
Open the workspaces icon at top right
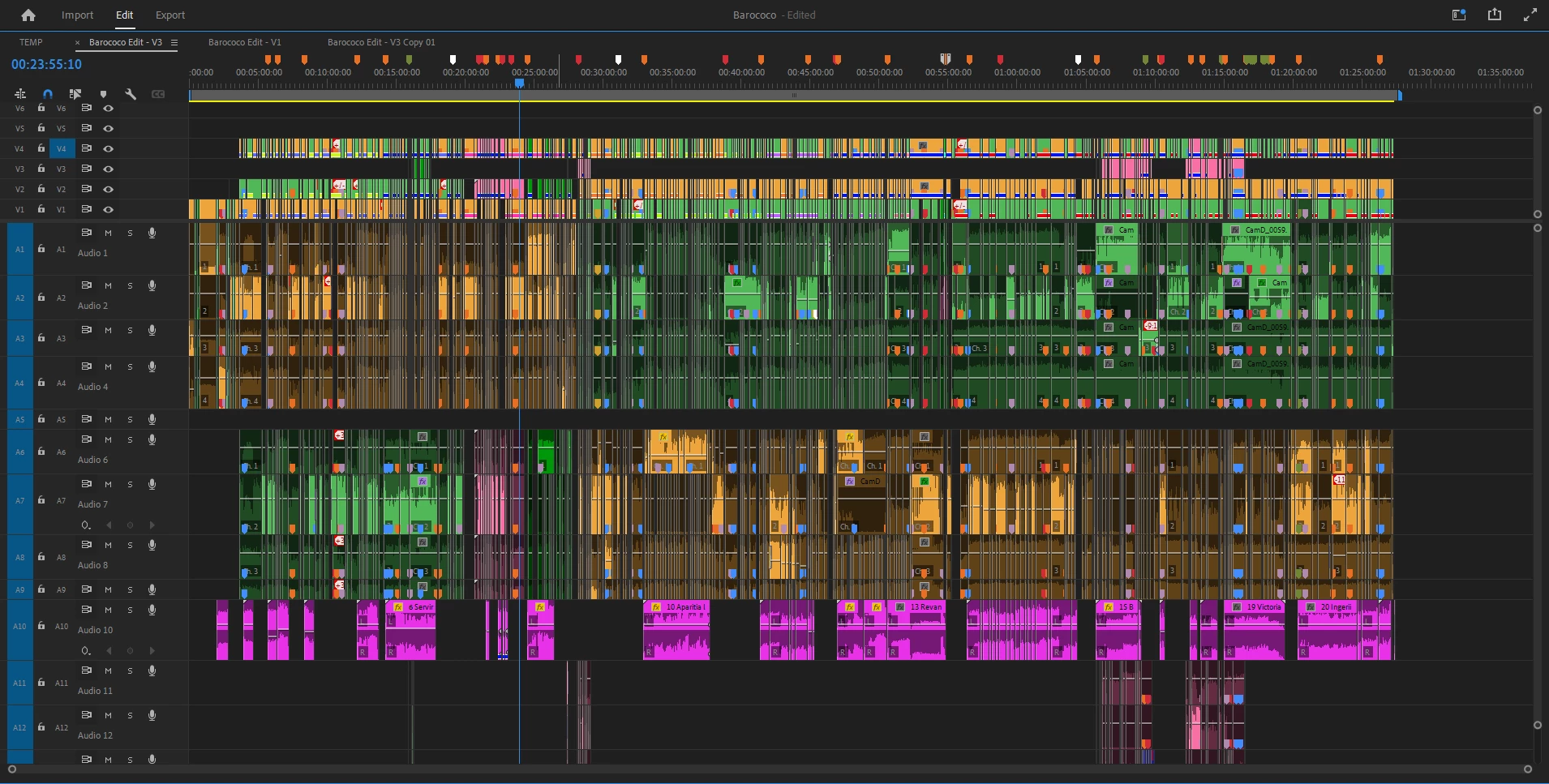click(x=1458, y=15)
